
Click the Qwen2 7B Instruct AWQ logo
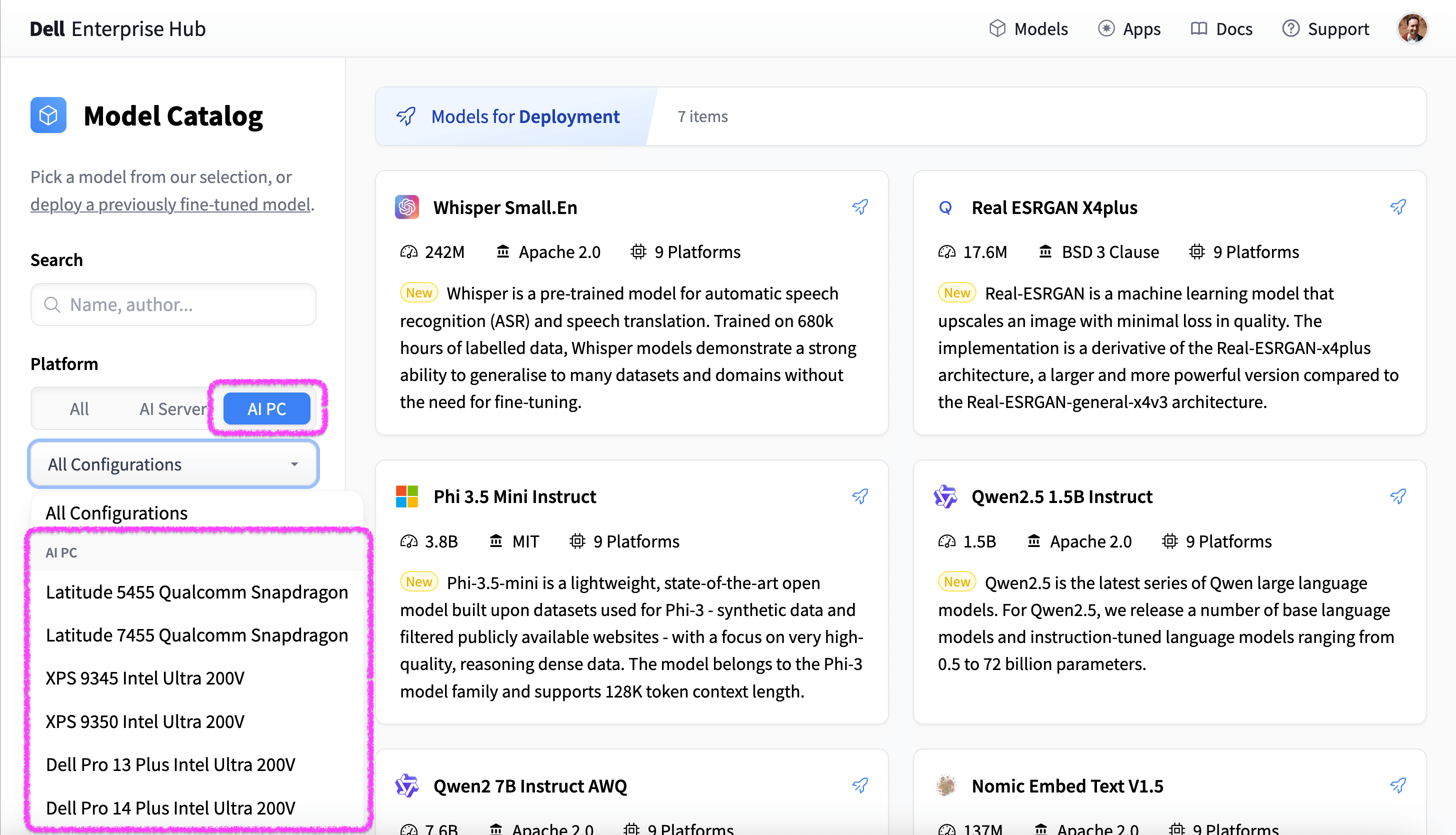pyautogui.click(x=407, y=785)
